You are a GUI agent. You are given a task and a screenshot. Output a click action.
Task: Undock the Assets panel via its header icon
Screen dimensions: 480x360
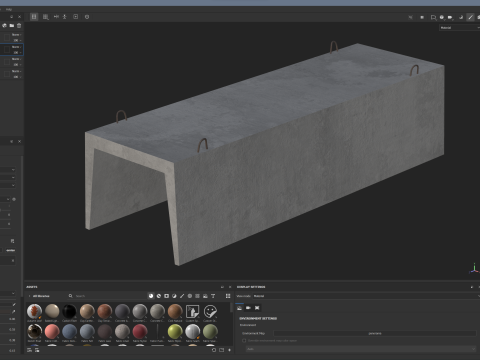click(x=222, y=287)
